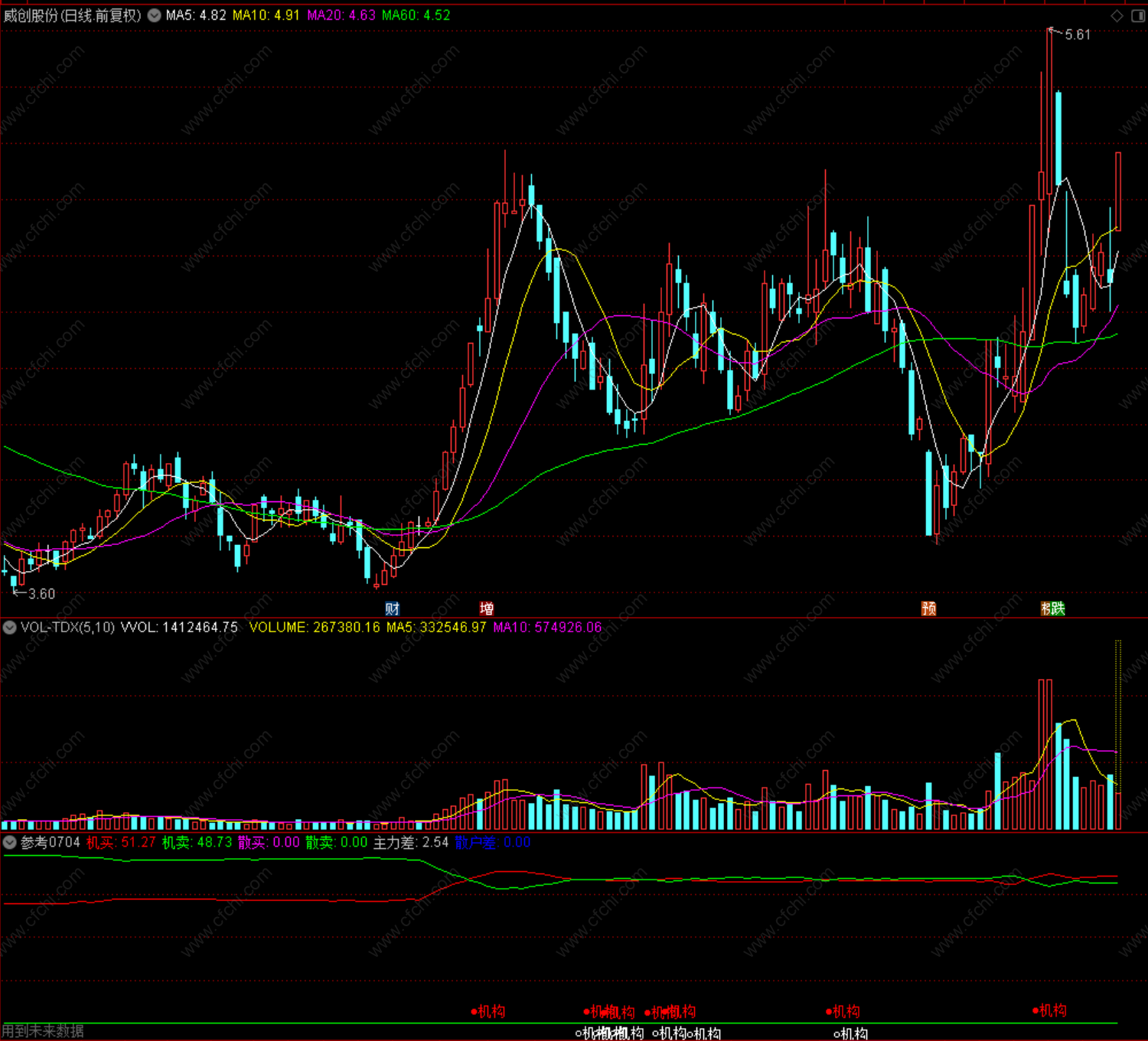
Task: Click the 散卖: 0.00 value
Action: (x=337, y=843)
